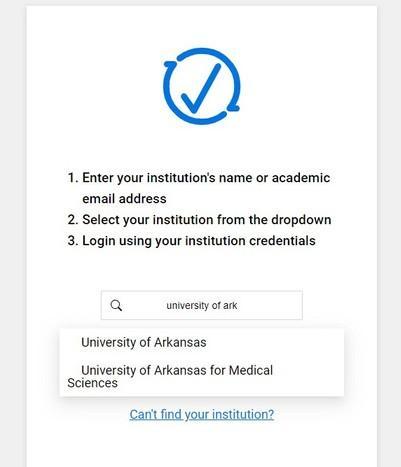Click the word 'Arkansas' in first suggestion
The height and width of the screenshot is (467, 401).
[x=180, y=342]
